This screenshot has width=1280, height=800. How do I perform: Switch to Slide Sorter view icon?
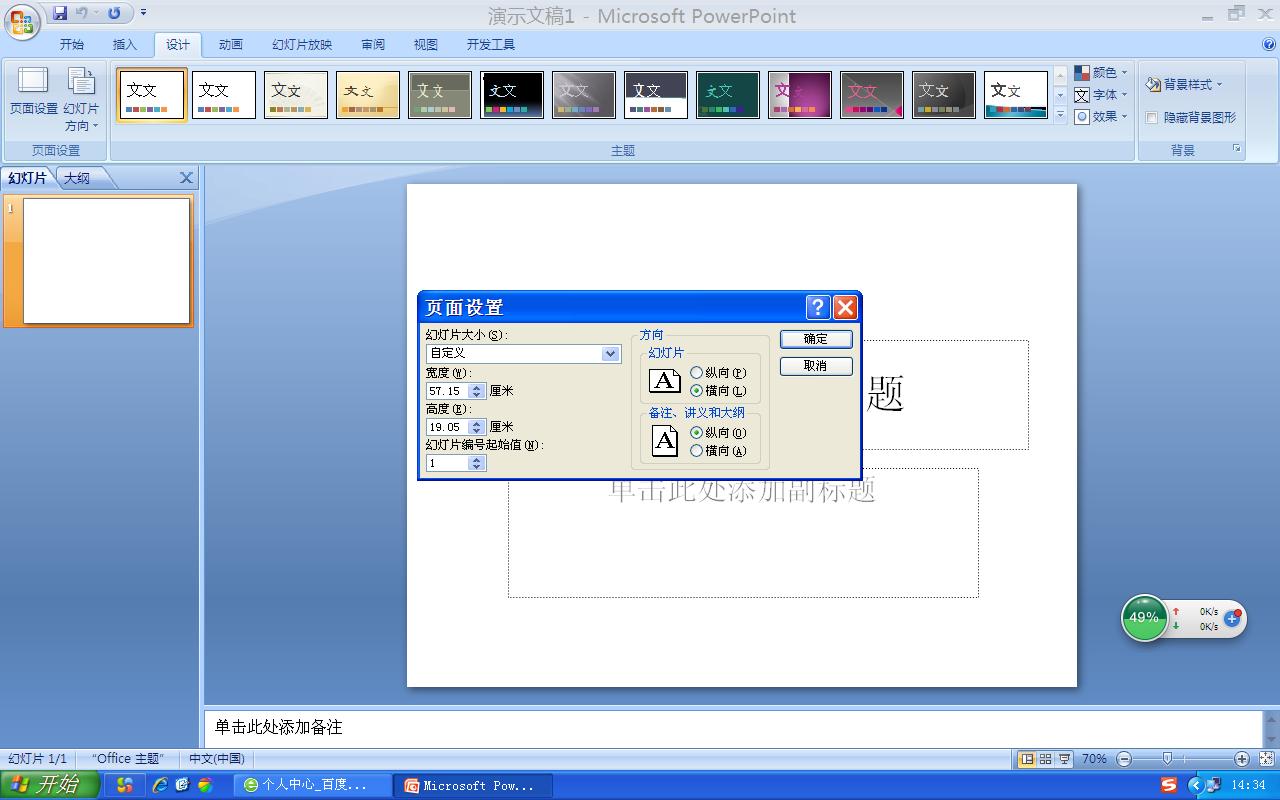click(x=1045, y=759)
